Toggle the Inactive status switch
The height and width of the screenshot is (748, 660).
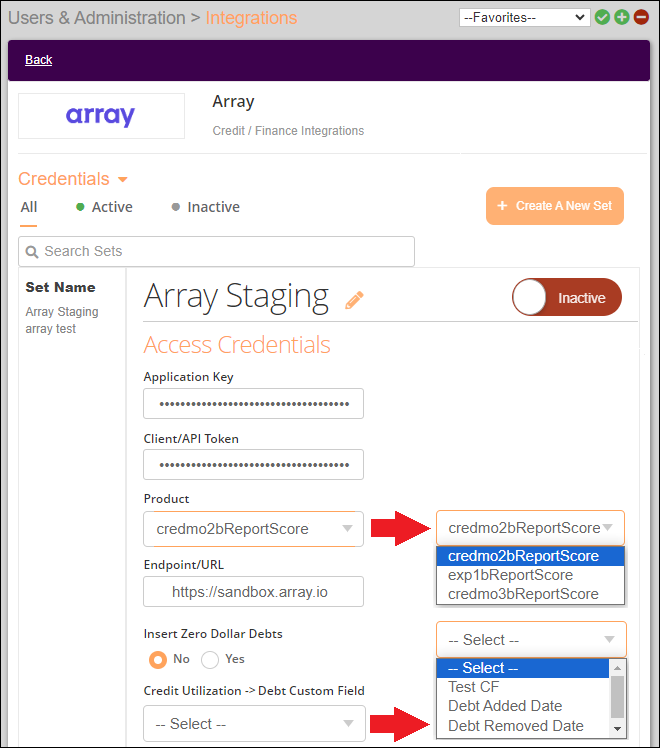(x=567, y=297)
